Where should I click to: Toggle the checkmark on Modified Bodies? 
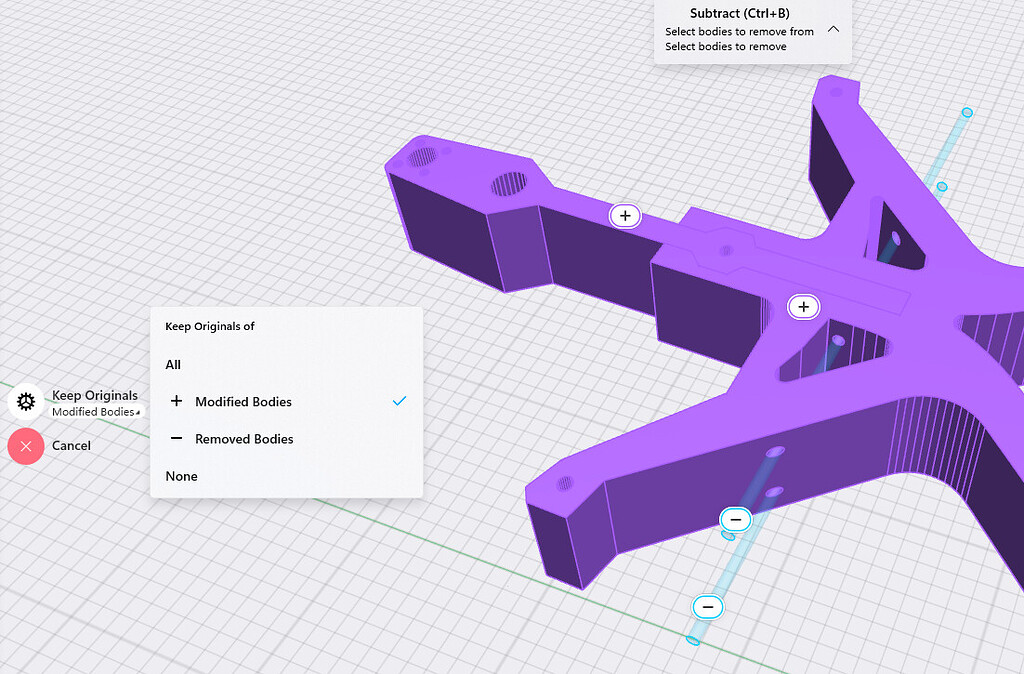tap(400, 401)
